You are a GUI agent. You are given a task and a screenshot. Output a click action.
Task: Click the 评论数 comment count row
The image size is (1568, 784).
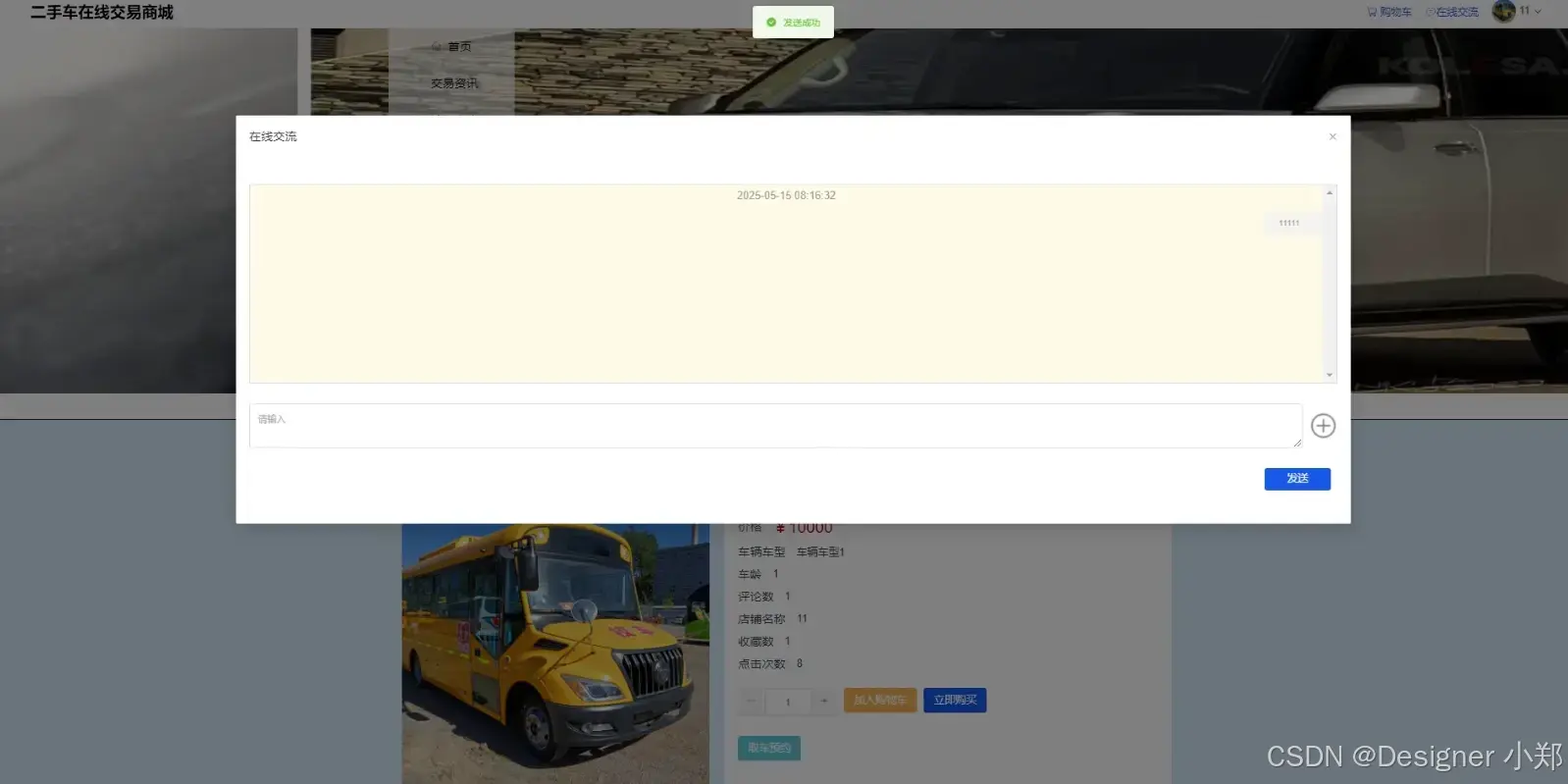(764, 597)
